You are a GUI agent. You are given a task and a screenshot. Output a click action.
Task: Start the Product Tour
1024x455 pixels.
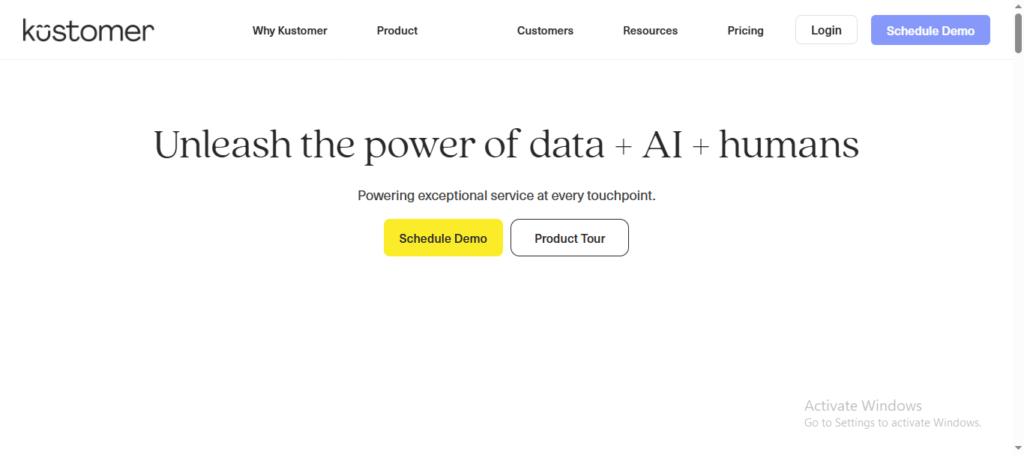point(569,239)
